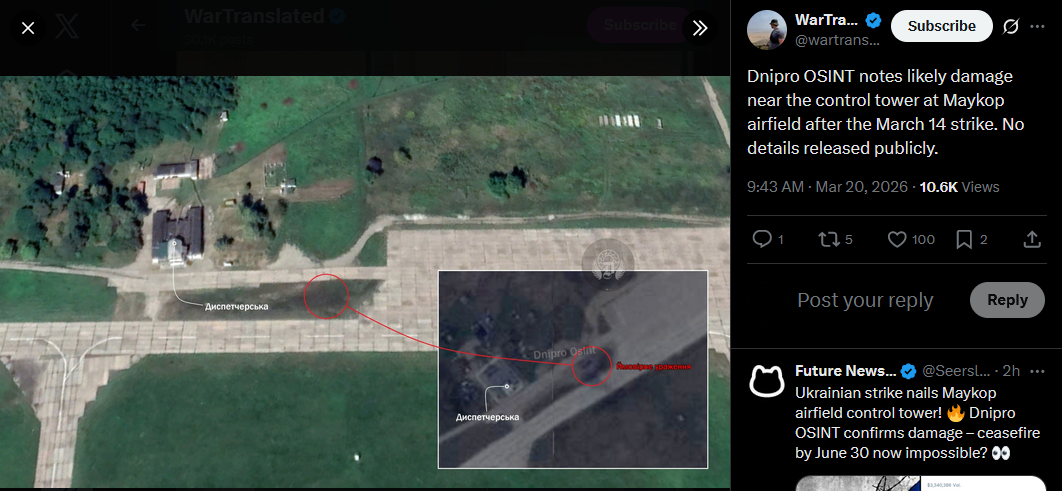Close the image viewer with X button
This screenshot has width=1062, height=491.
point(28,28)
